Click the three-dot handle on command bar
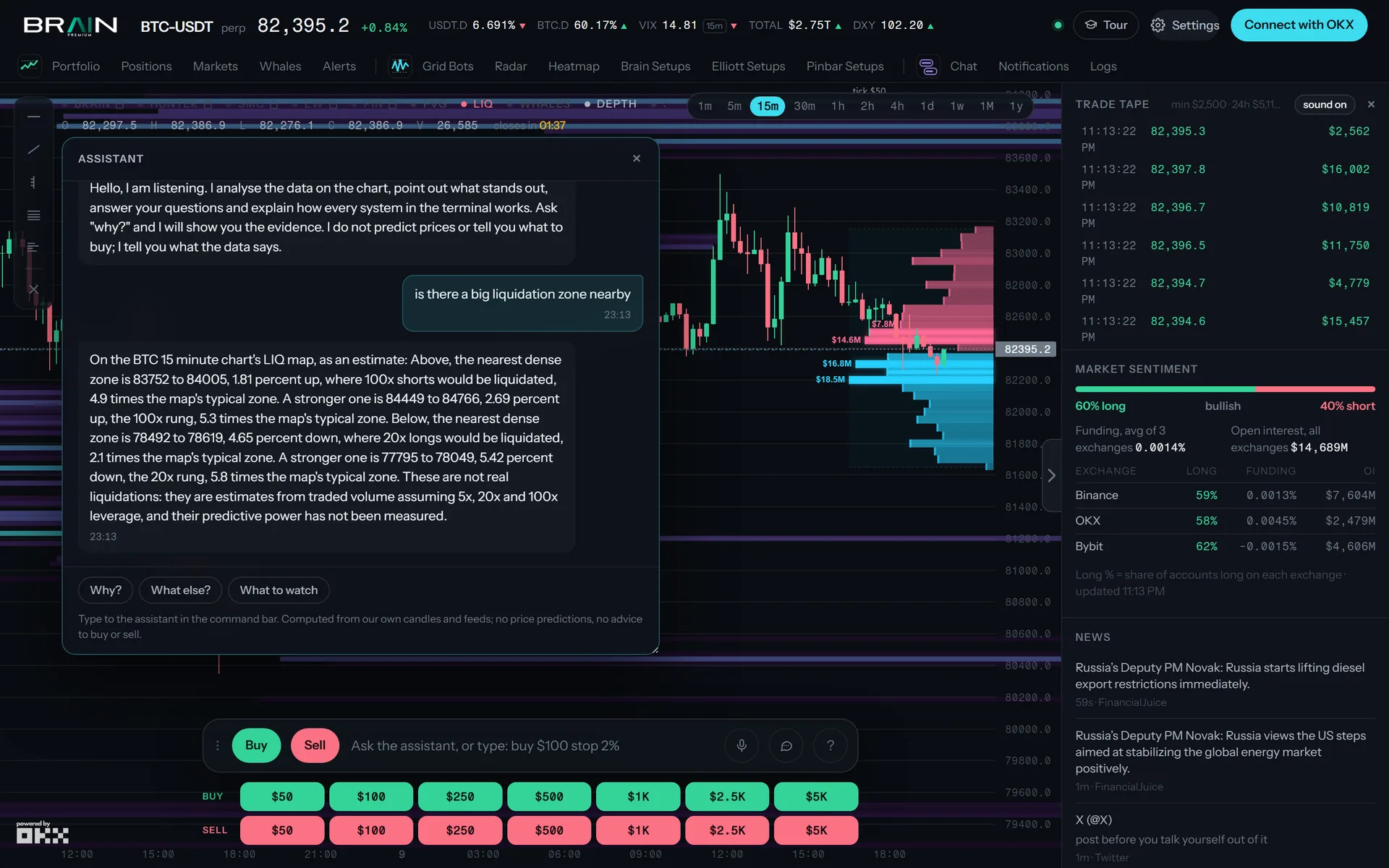The image size is (1389, 868). click(217, 745)
